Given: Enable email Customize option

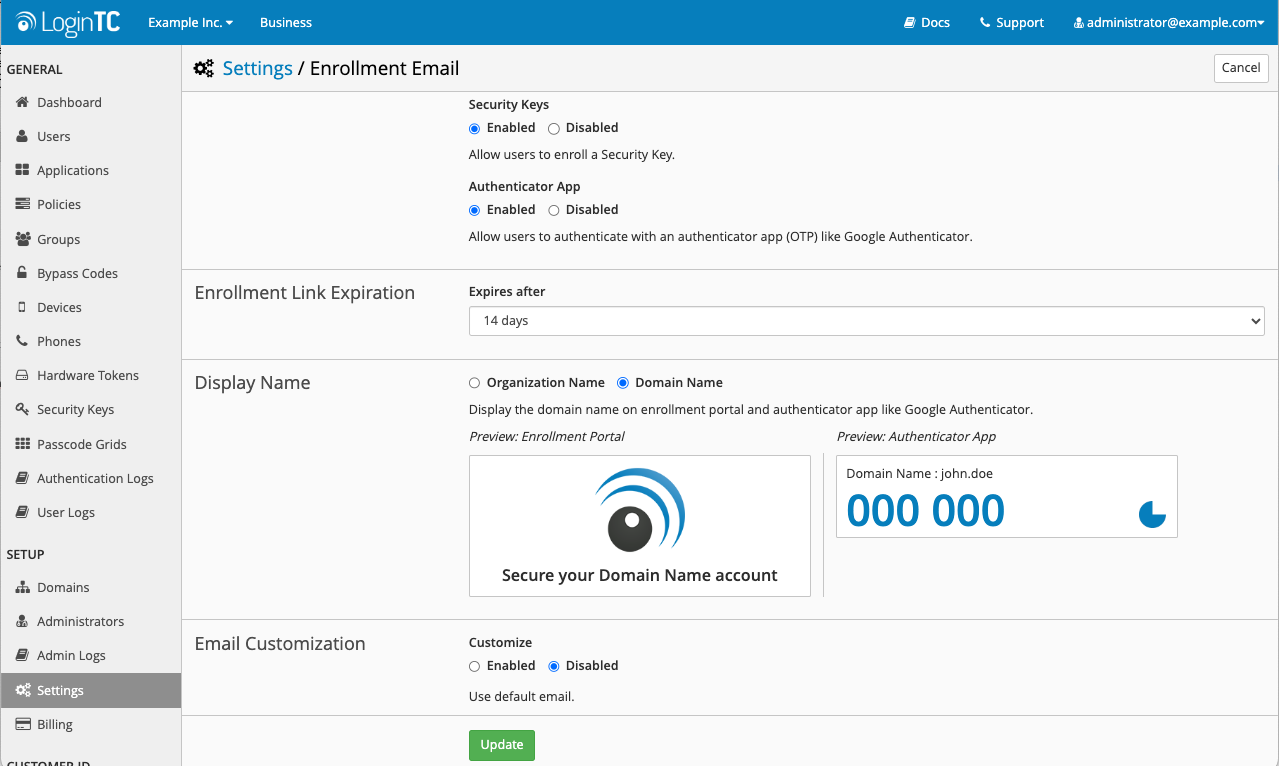Looking at the screenshot, I should pos(475,666).
